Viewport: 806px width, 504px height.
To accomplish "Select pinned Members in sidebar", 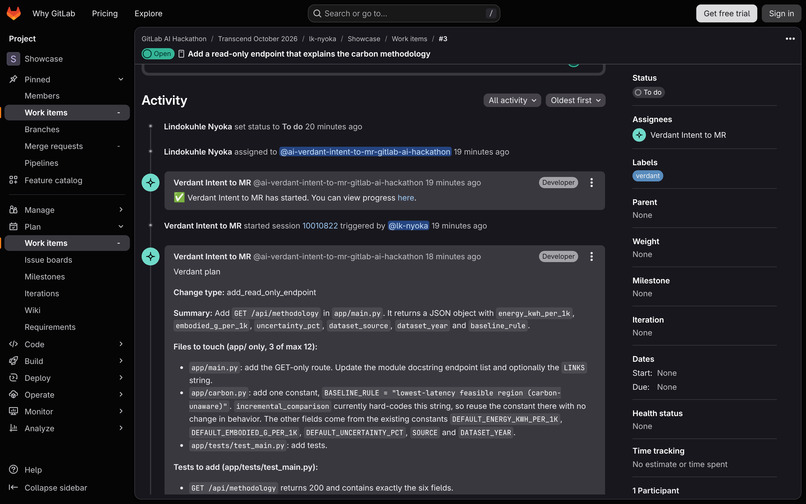I will click(x=42, y=96).
